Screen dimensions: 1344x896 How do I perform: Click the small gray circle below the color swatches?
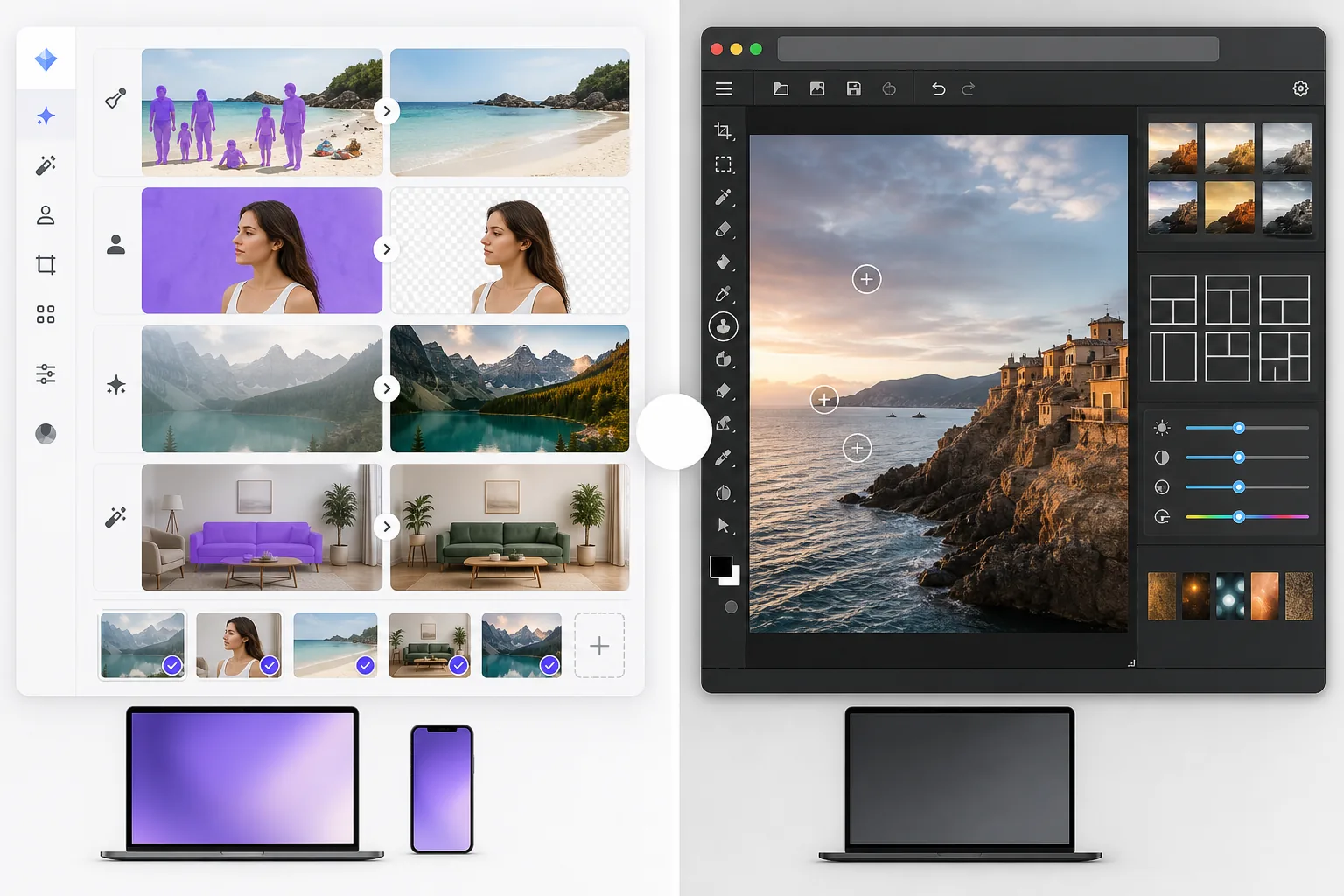point(731,606)
